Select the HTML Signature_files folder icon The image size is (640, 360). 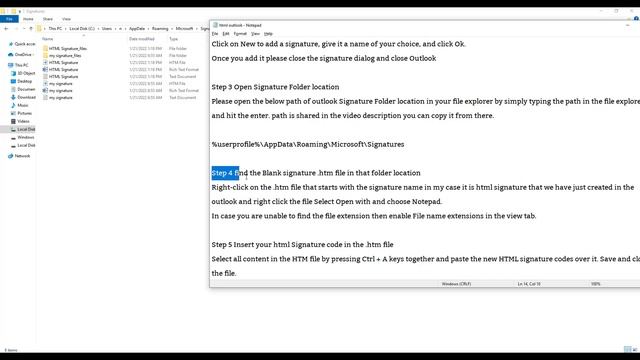pyautogui.click(x=45, y=48)
